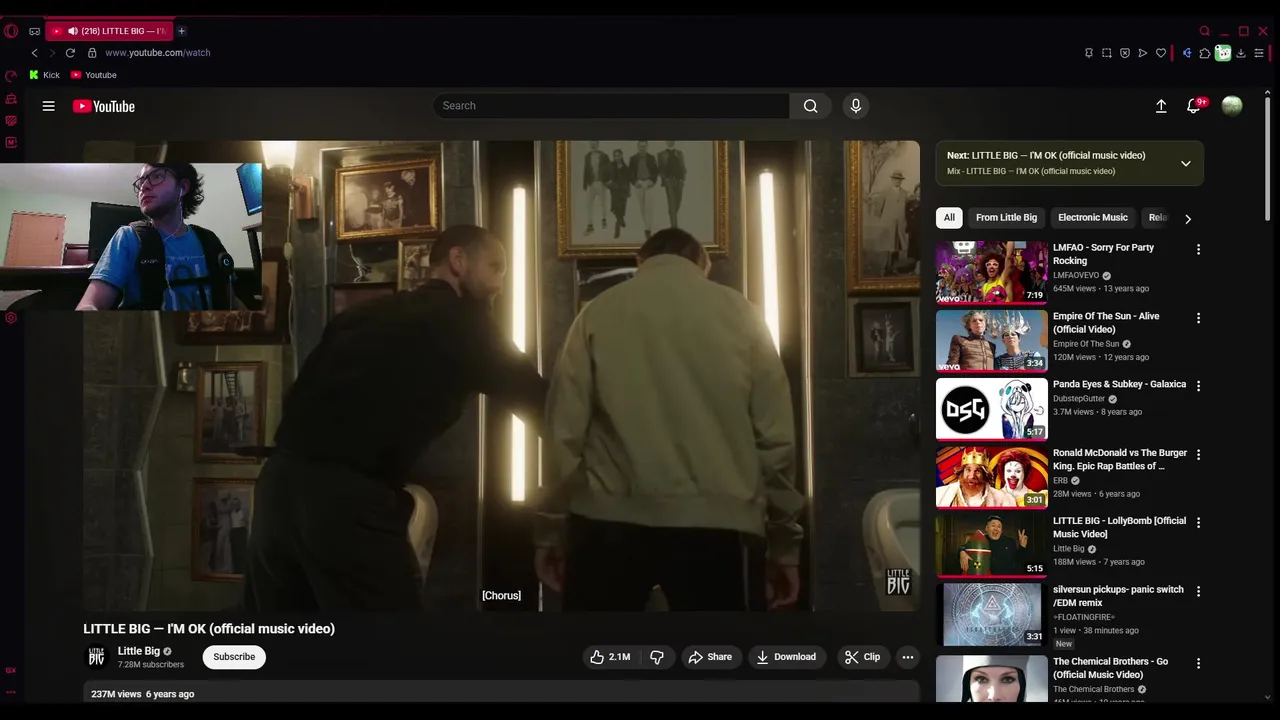Open Empire Of The Sun Alive thumbnail
The height and width of the screenshot is (720, 1280).
(992, 340)
